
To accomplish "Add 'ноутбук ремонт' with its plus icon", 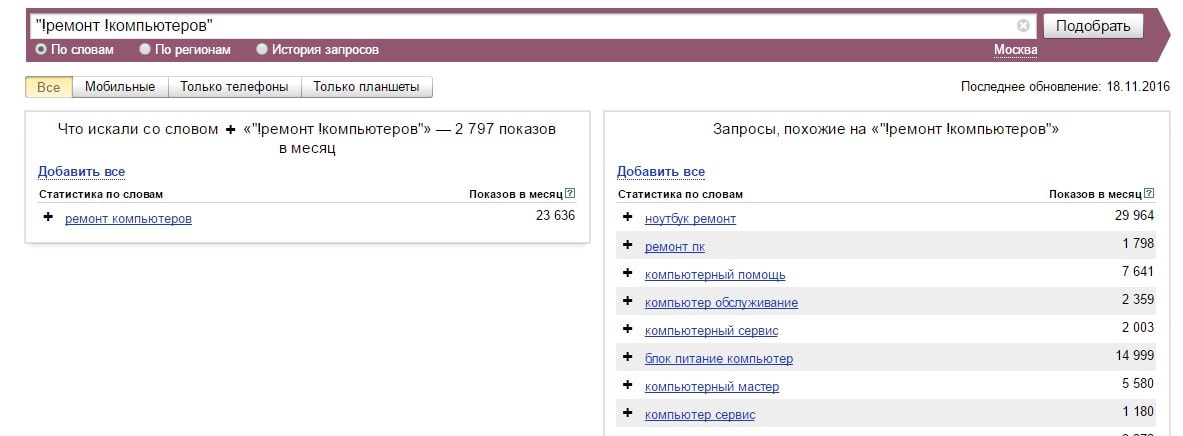I will (627, 217).
